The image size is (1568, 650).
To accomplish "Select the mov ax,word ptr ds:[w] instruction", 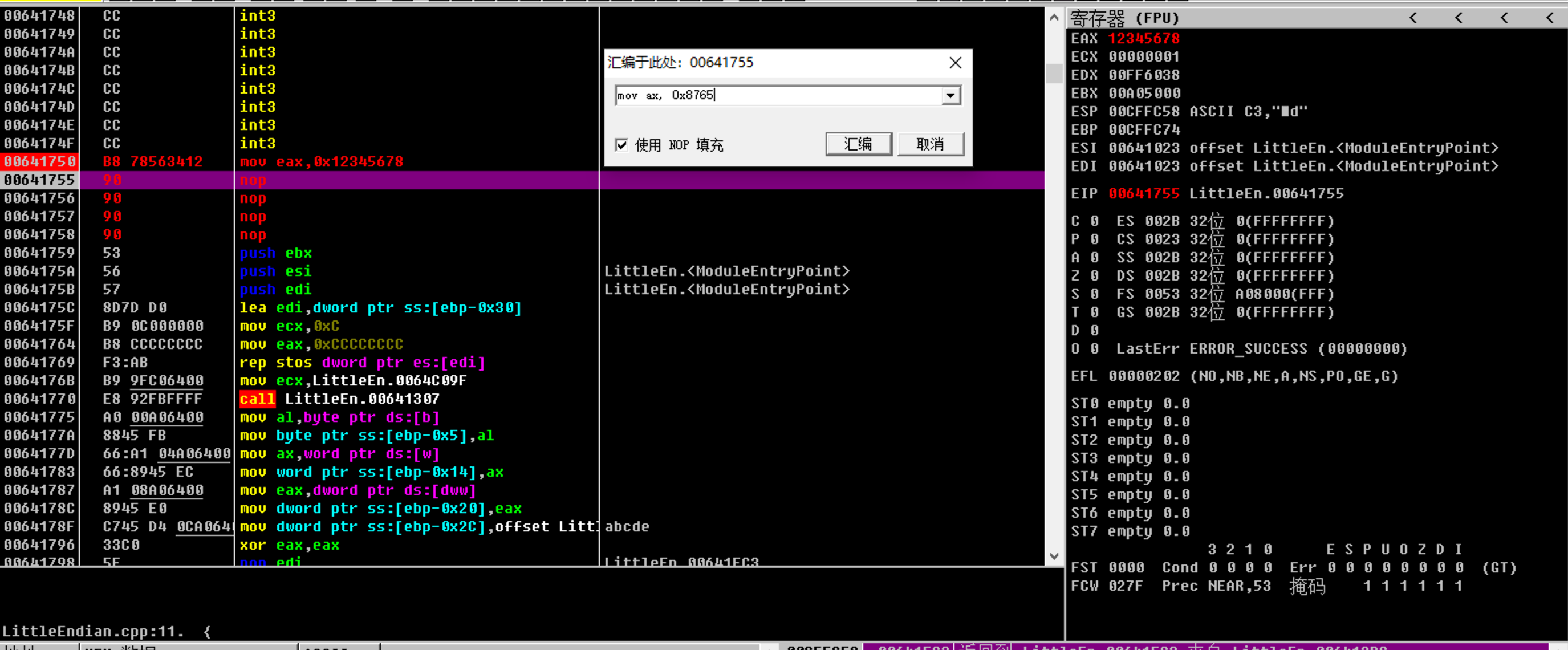I will [340, 454].
